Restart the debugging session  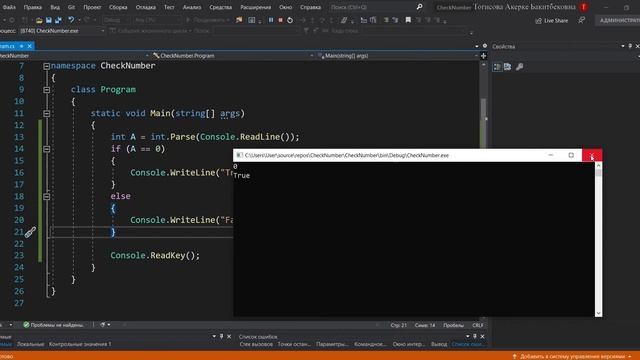click(x=290, y=20)
